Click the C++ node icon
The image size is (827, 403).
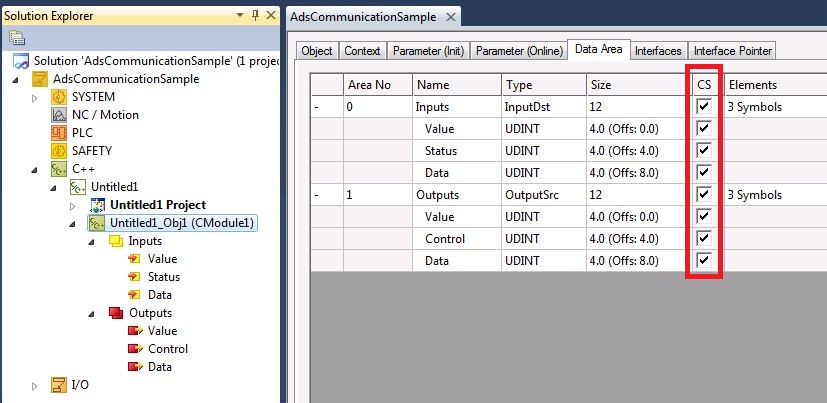click(59, 169)
